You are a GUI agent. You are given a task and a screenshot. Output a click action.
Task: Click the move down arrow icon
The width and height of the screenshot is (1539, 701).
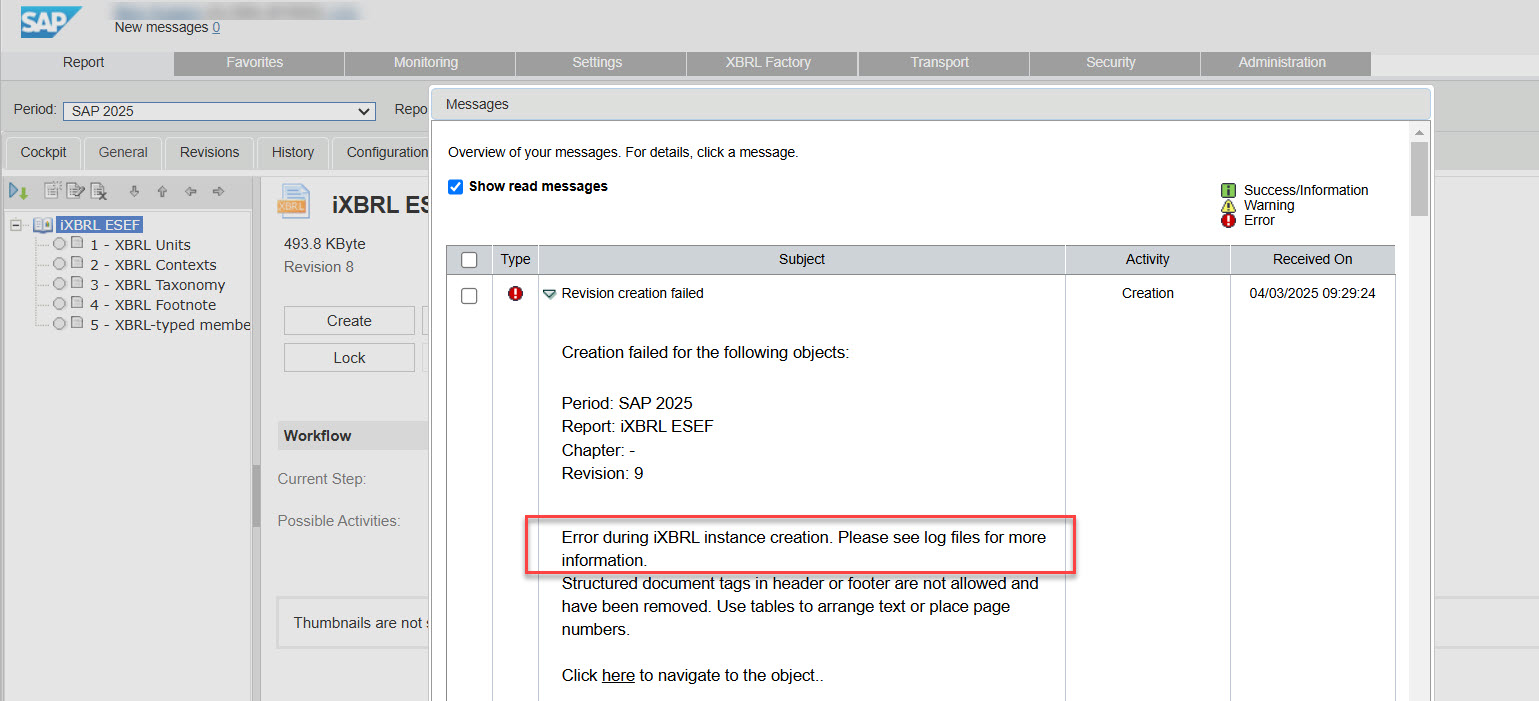pyautogui.click(x=134, y=191)
